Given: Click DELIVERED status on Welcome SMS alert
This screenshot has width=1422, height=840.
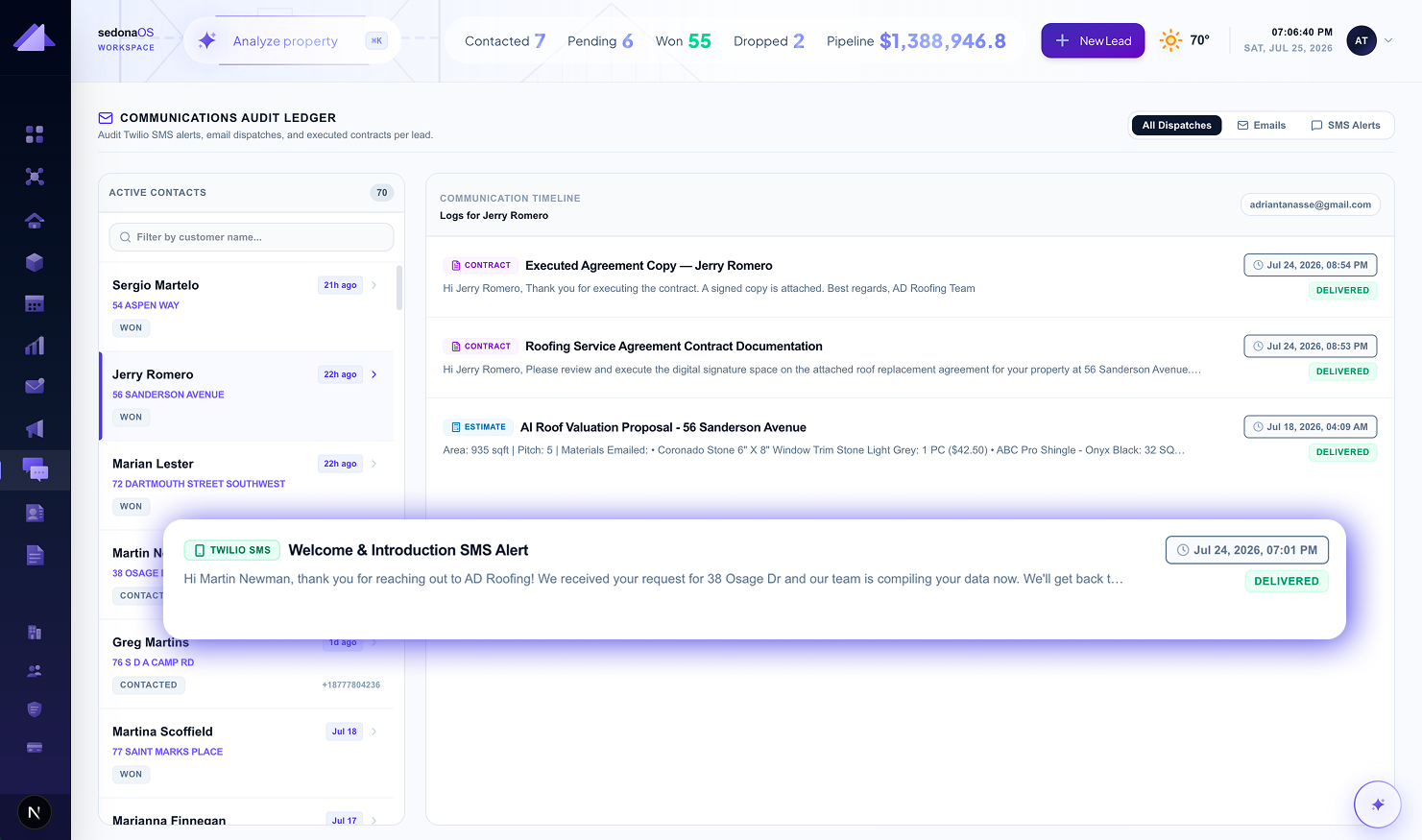Looking at the screenshot, I should pyautogui.click(x=1287, y=581).
